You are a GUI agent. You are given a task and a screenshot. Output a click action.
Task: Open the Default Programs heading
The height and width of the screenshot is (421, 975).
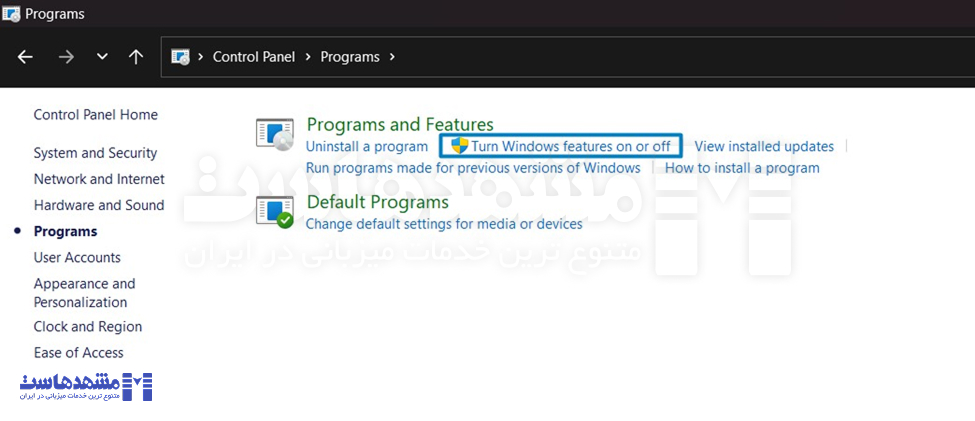point(378,202)
